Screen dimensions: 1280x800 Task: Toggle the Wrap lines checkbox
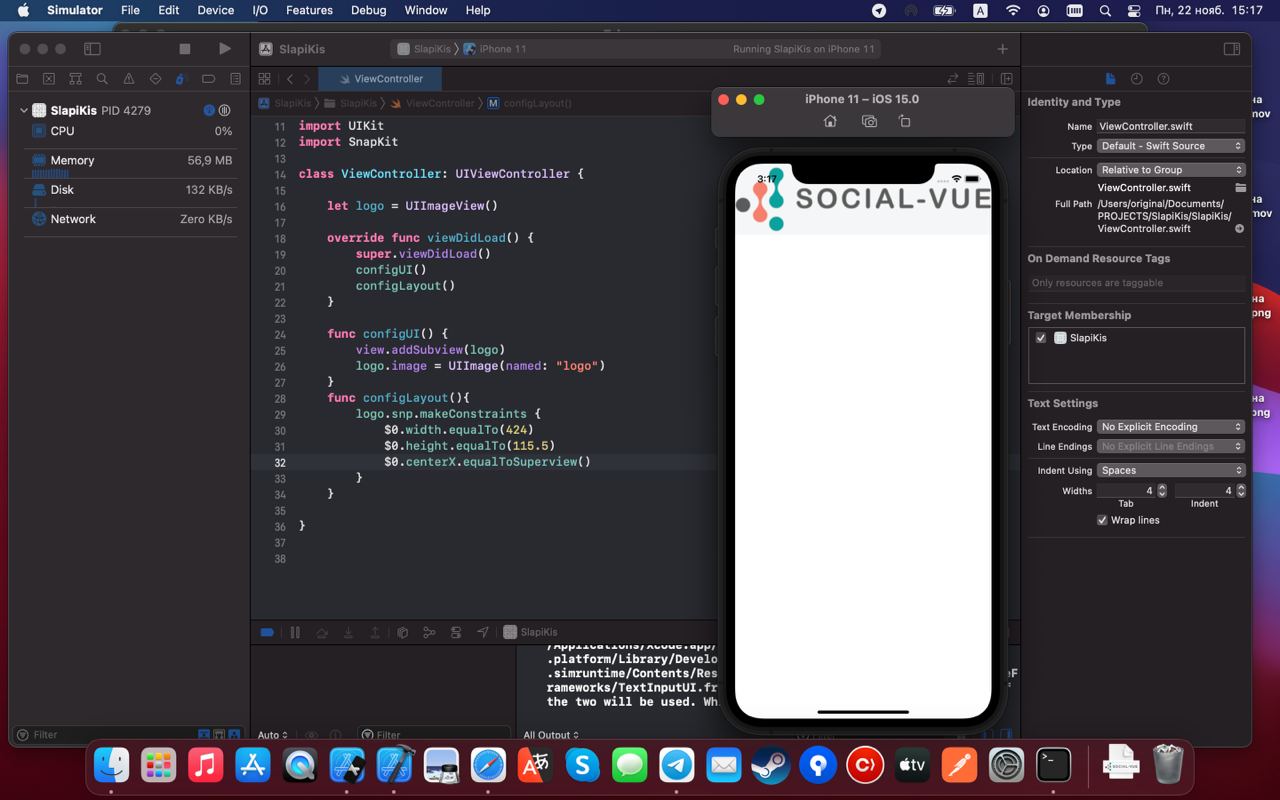(x=1102, y=520)
